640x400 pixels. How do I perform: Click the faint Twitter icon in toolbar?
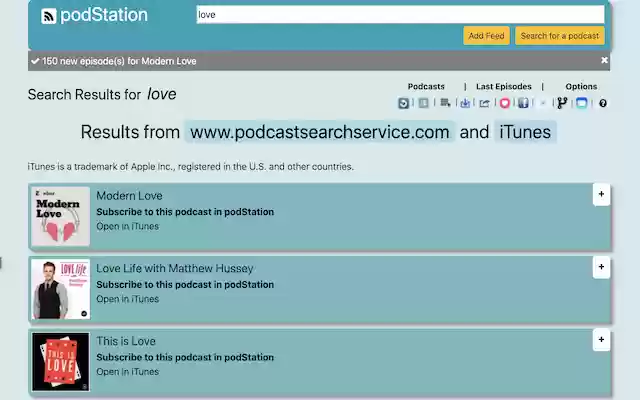coord(542,104)
